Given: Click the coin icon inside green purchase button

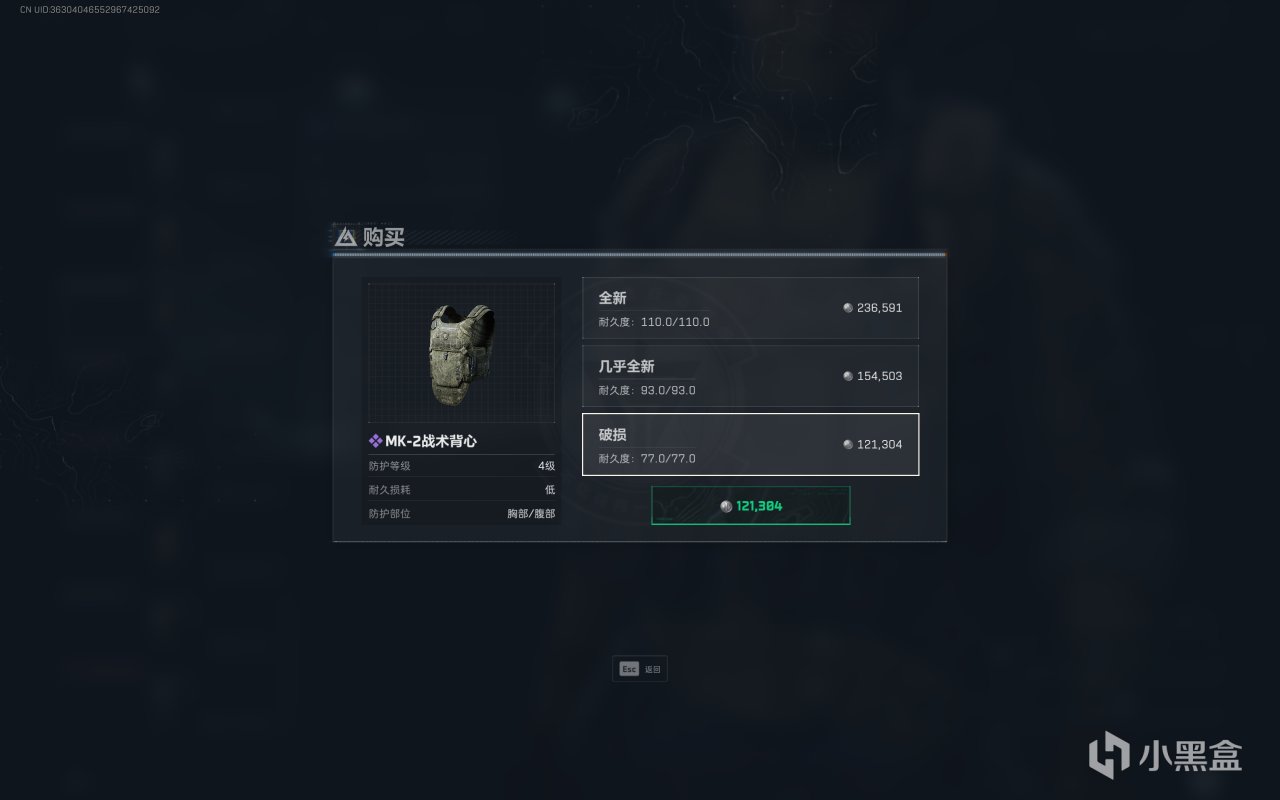Looking at the screenshot, I should (726, 506).
